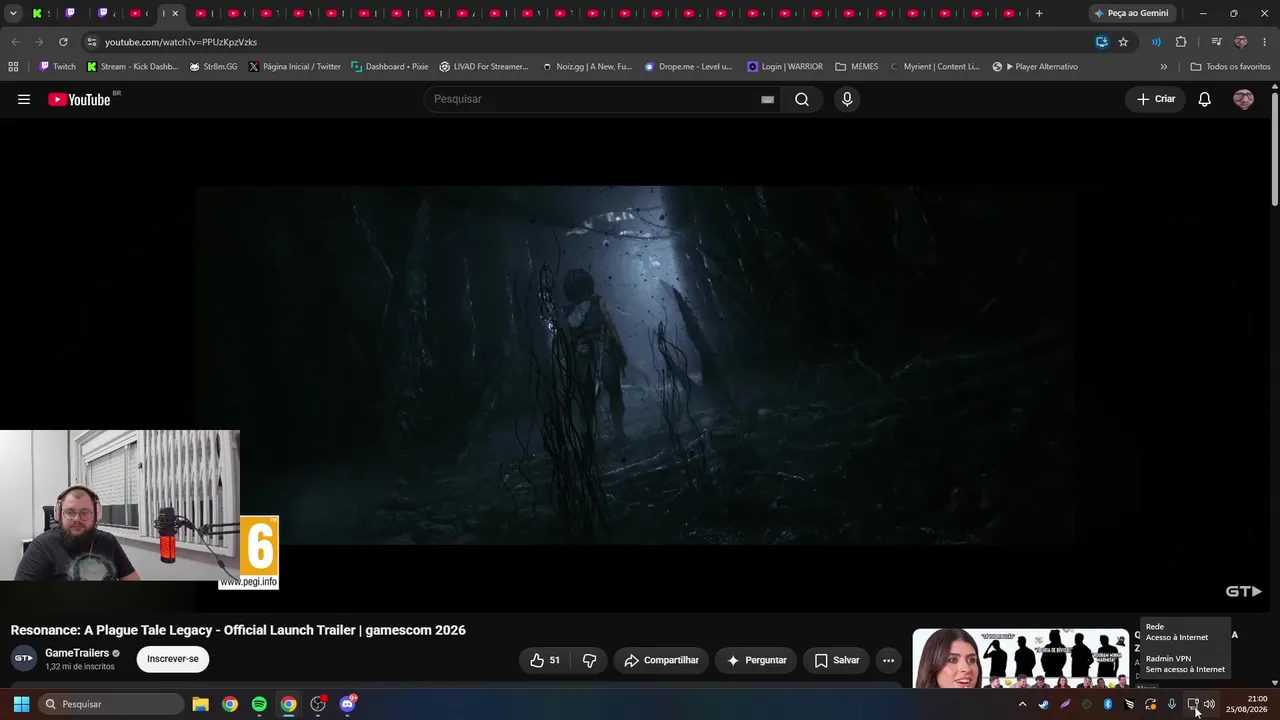Screen dimensions: 1280x720
Task: Reload the page
Action: click(x=63, y=42)
